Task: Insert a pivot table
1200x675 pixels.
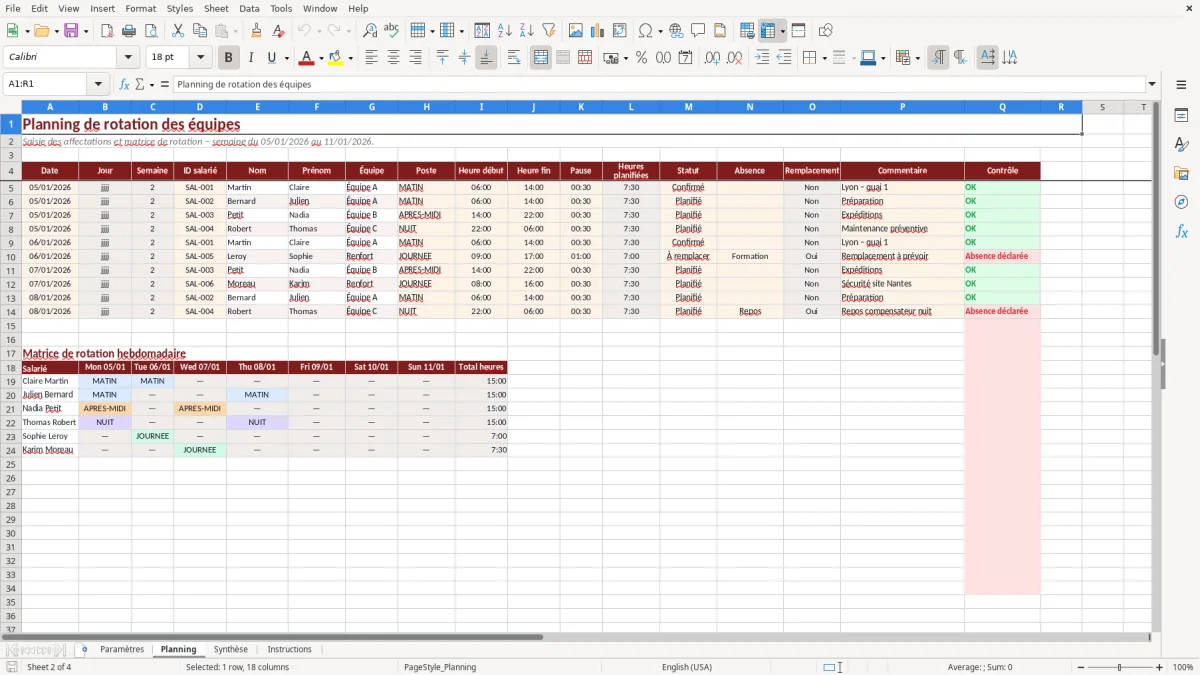Action: [x=620, y=31]
